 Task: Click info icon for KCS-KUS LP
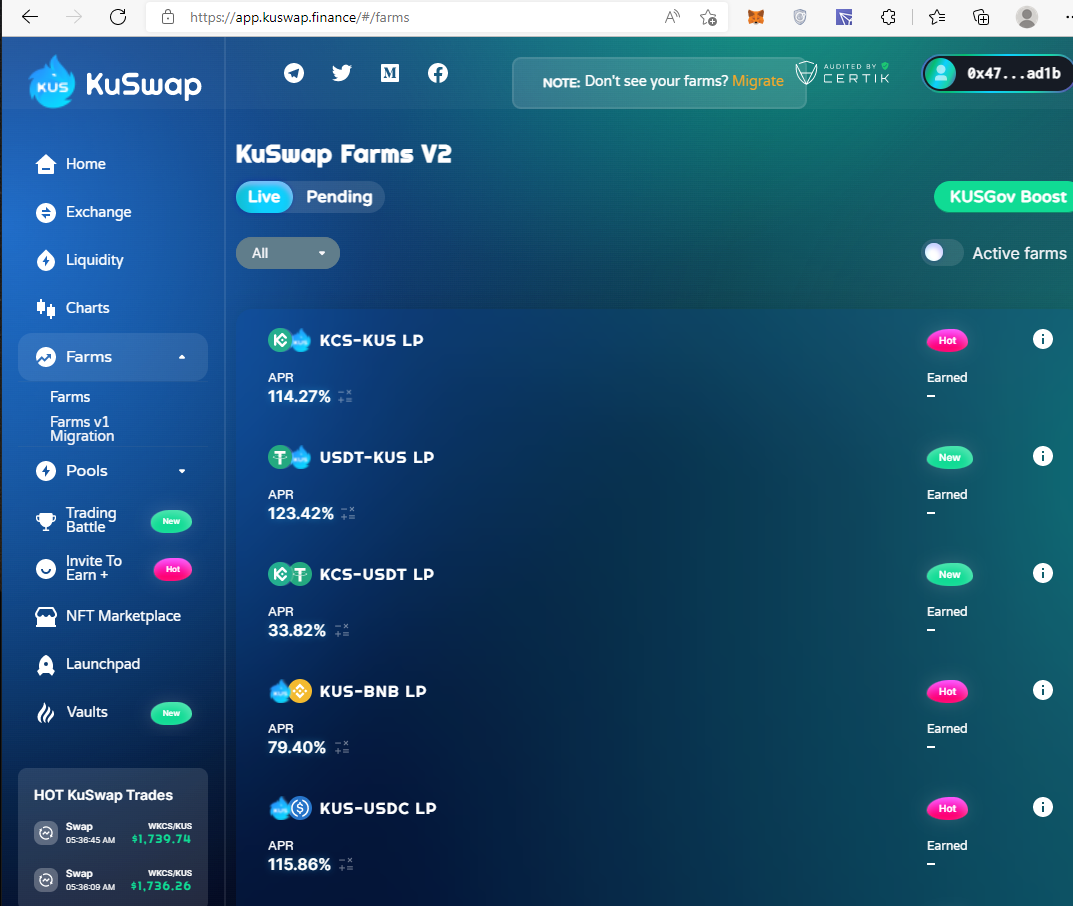pyautogui.click(x=1042, y=339)
